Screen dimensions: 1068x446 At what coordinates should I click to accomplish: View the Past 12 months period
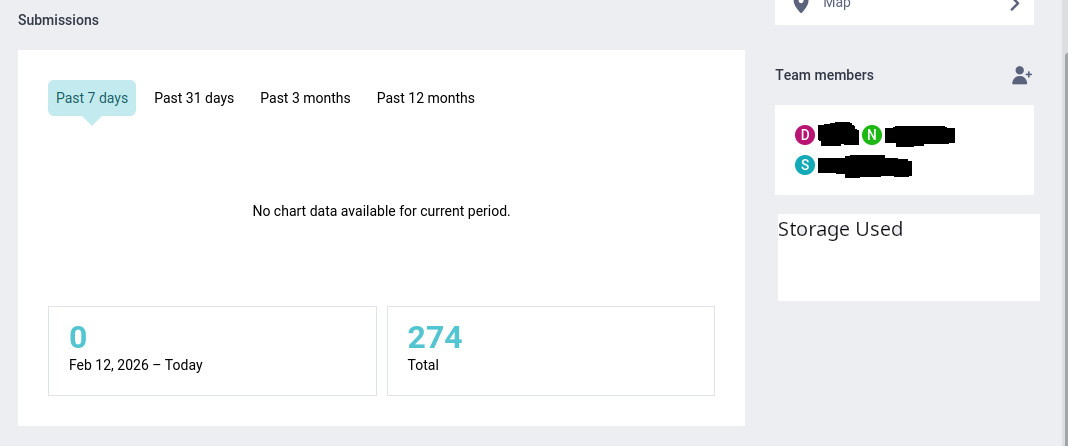[425, 98]
